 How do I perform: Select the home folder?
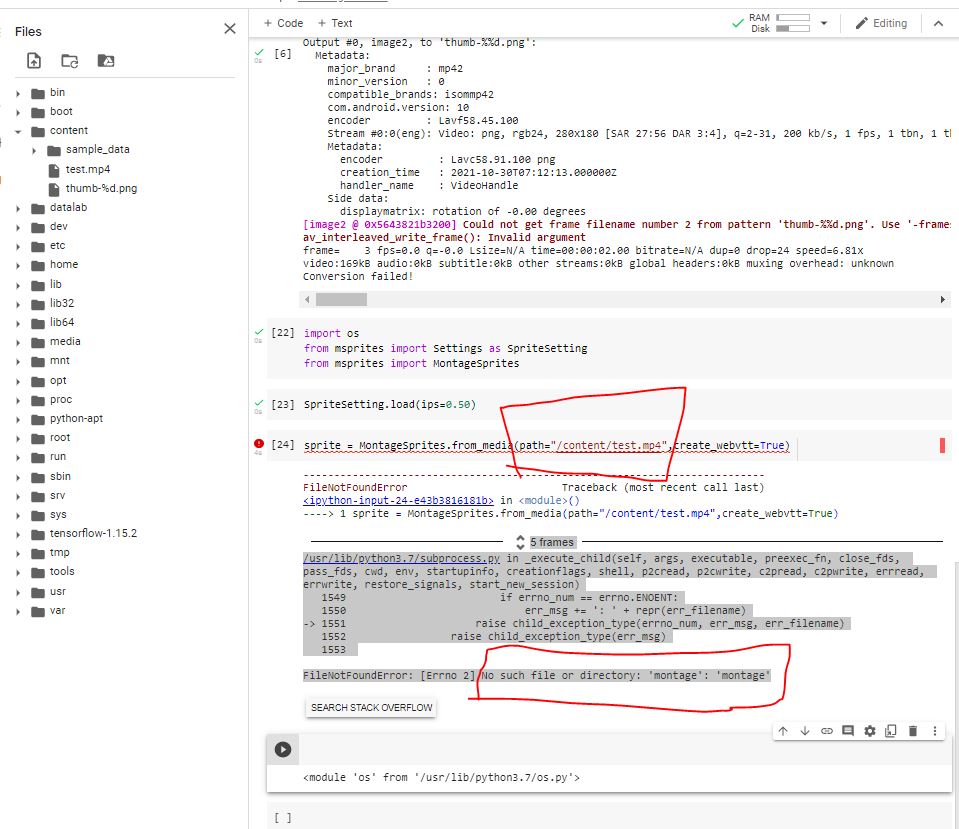64,264
